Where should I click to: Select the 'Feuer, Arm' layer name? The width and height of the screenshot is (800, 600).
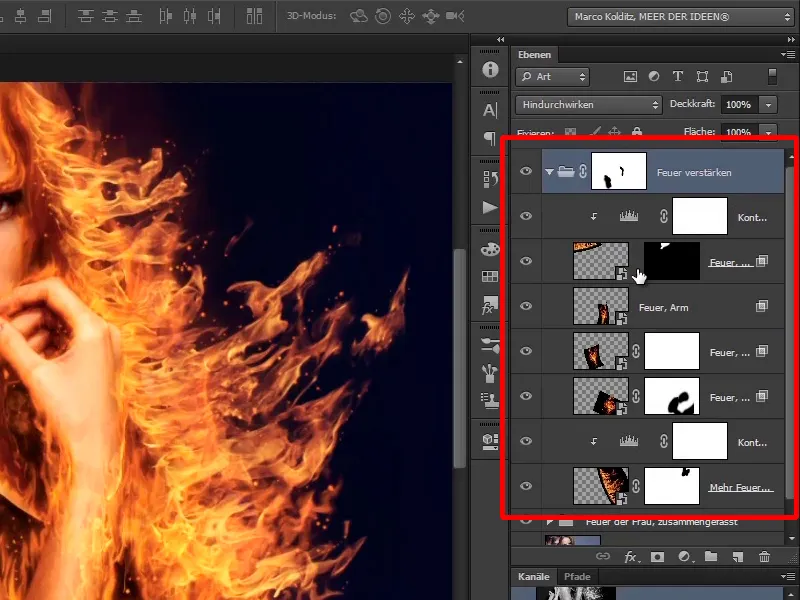pos(664,307)
